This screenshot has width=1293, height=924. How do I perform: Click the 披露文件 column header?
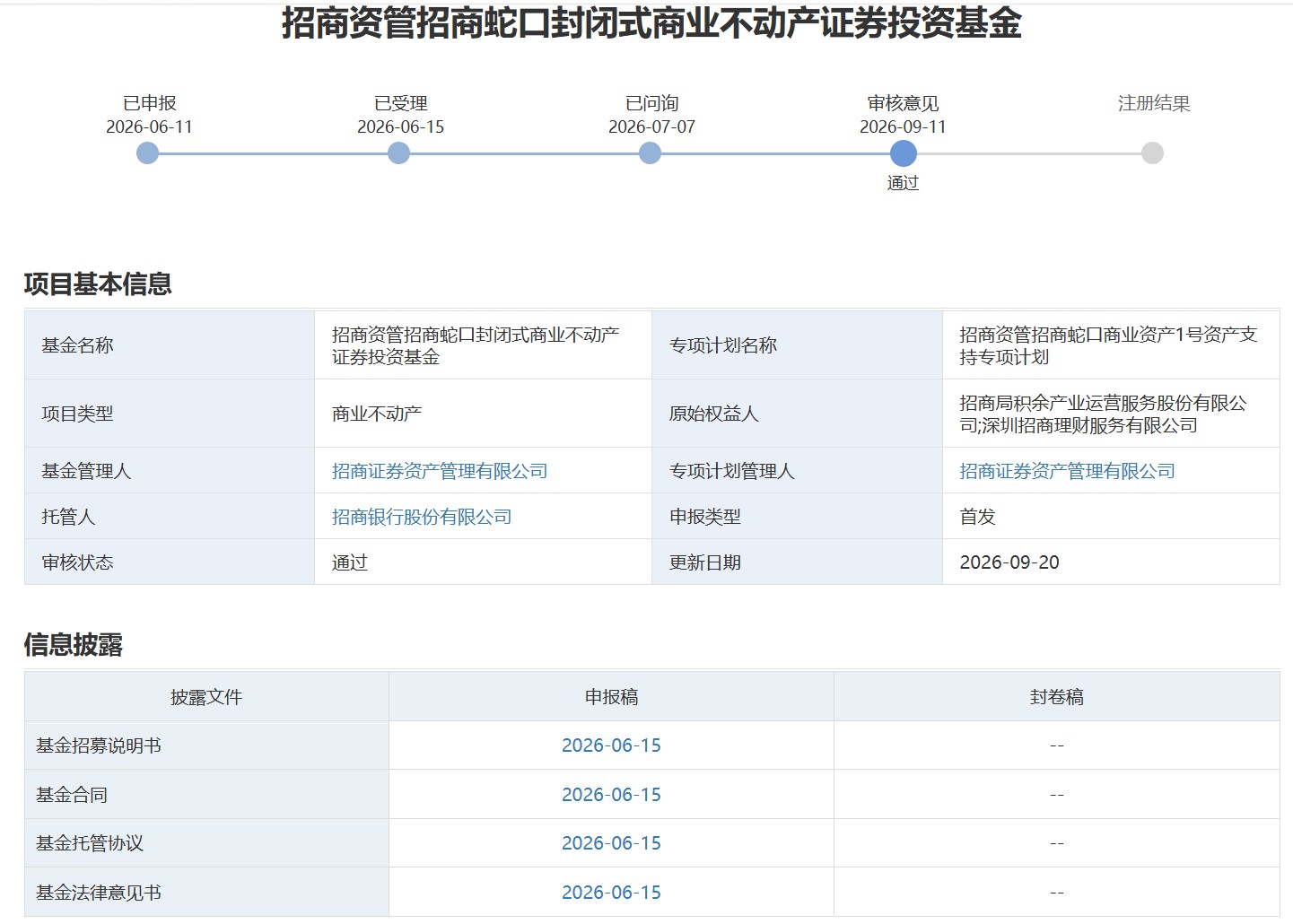206,697
